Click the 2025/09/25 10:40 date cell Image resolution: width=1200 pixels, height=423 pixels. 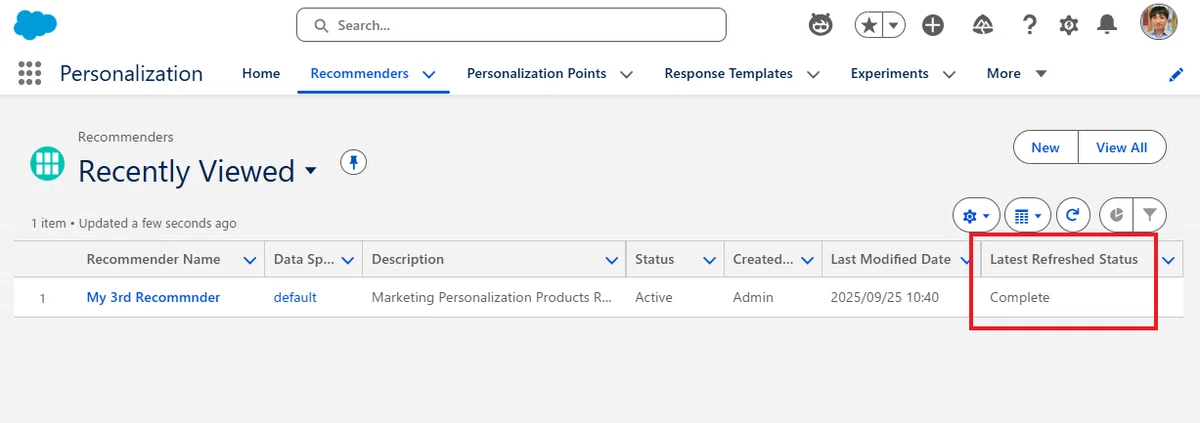(885, 297)
